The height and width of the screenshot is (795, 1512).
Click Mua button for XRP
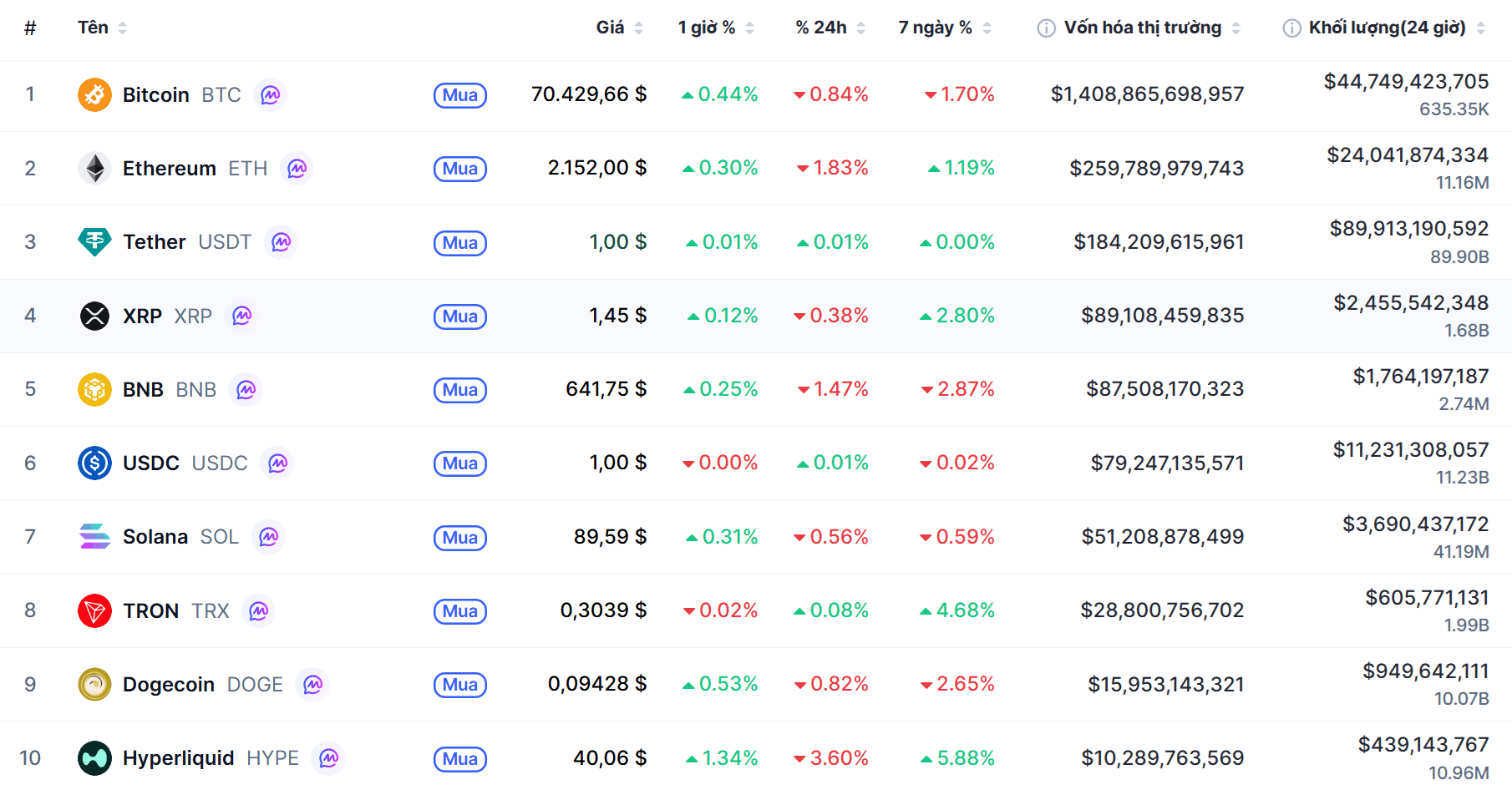[x=460, y=316]
